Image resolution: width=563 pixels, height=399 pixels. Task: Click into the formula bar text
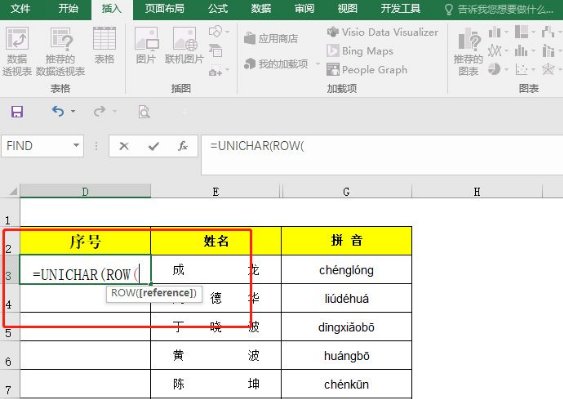[257, 146]
